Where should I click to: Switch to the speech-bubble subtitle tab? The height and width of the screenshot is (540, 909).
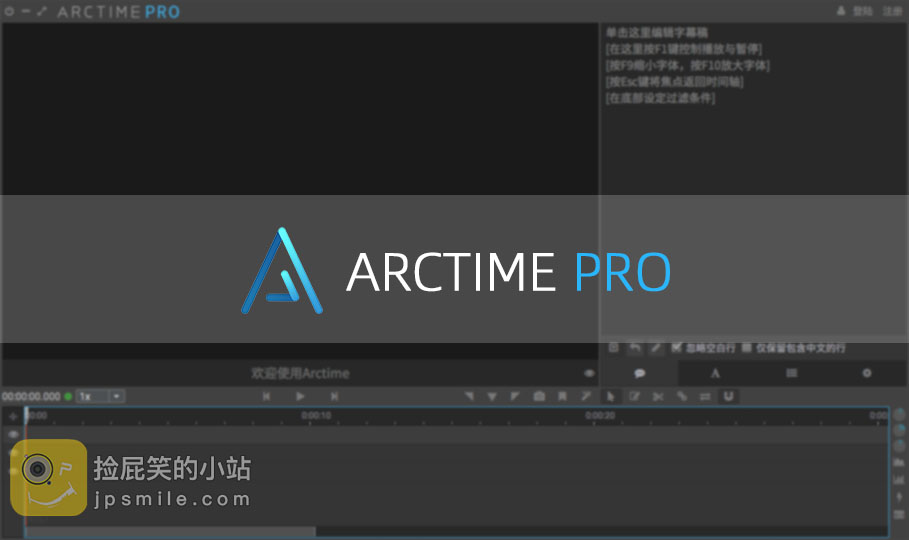point(639,373)
